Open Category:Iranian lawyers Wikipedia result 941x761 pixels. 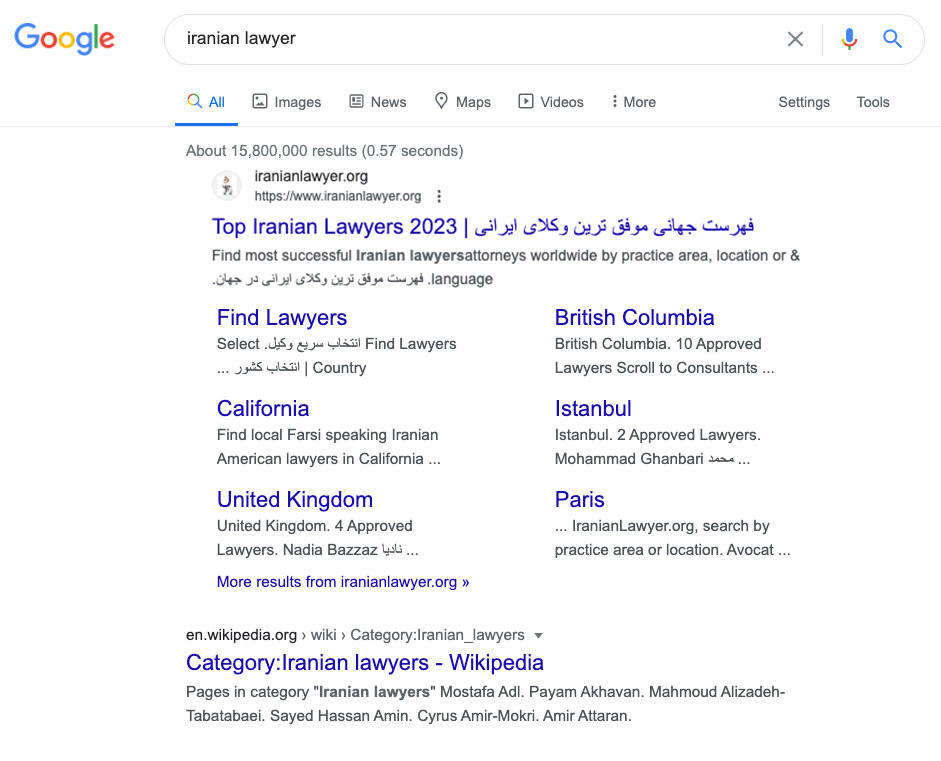pos(365,663)
